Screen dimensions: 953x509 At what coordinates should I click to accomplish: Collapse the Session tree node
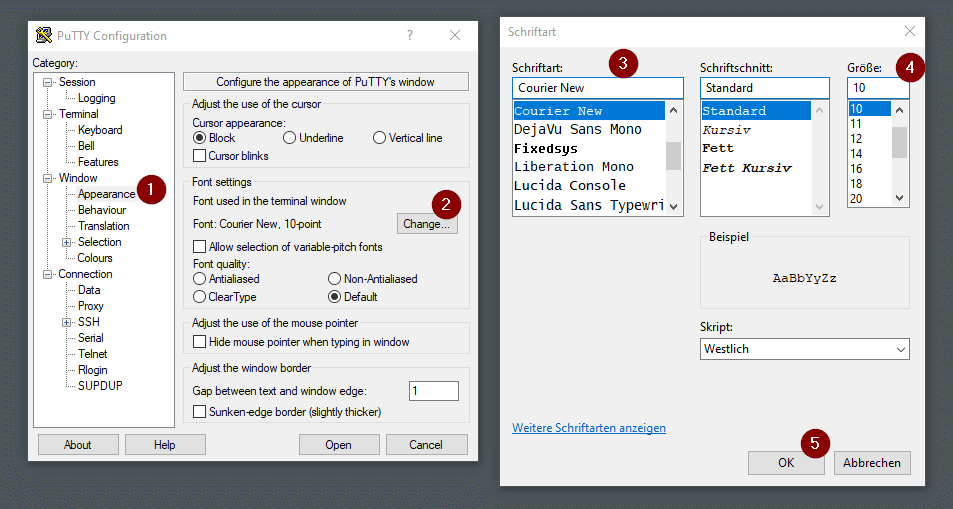coord(47,82)
